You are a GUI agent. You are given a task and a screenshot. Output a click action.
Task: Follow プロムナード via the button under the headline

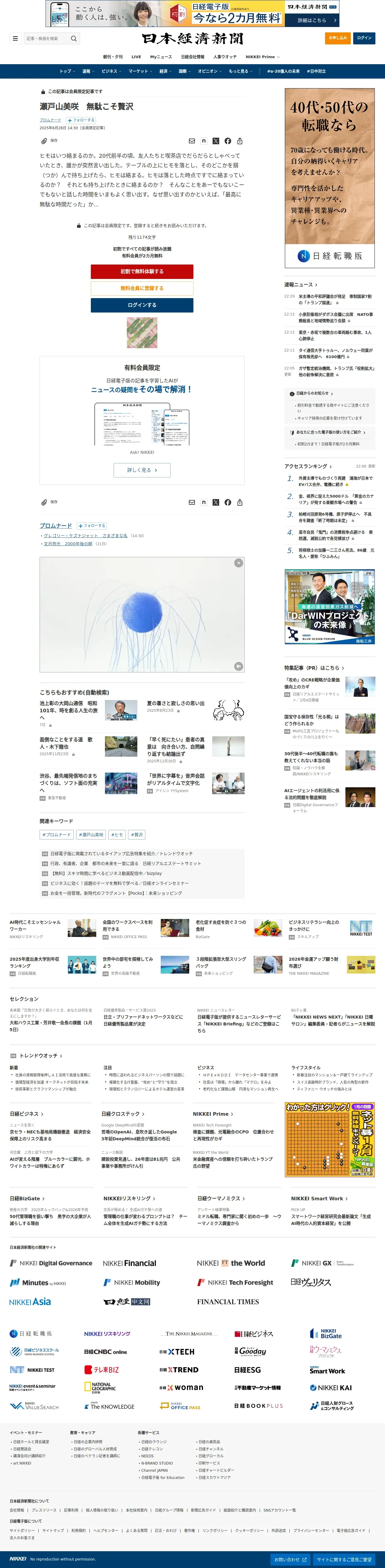tap(81, 120)
